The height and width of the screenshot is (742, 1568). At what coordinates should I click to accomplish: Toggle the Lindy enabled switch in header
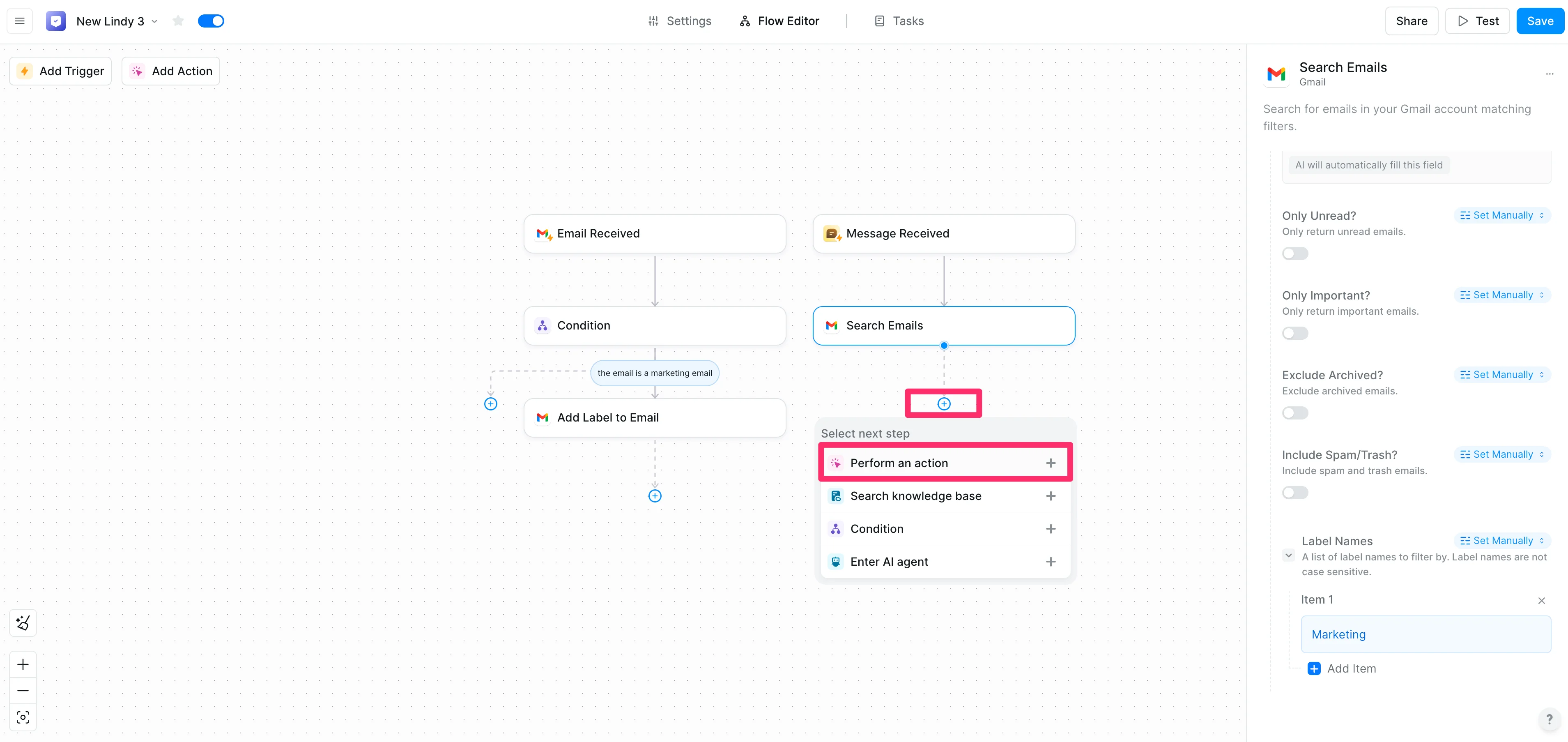click(x=211, y=21)
